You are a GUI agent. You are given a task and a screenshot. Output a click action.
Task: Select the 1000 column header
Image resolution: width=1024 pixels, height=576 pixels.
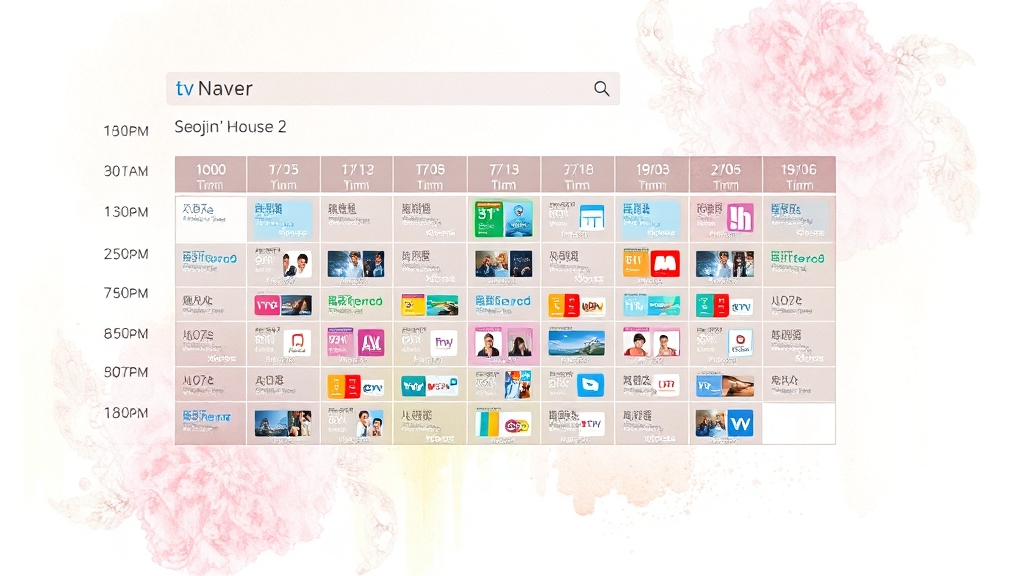[x=210, y=175]
